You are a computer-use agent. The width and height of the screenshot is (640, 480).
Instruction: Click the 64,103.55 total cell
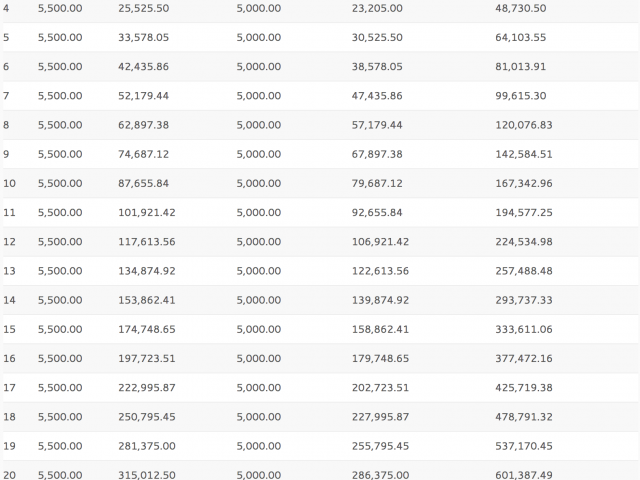click(521, 38)
